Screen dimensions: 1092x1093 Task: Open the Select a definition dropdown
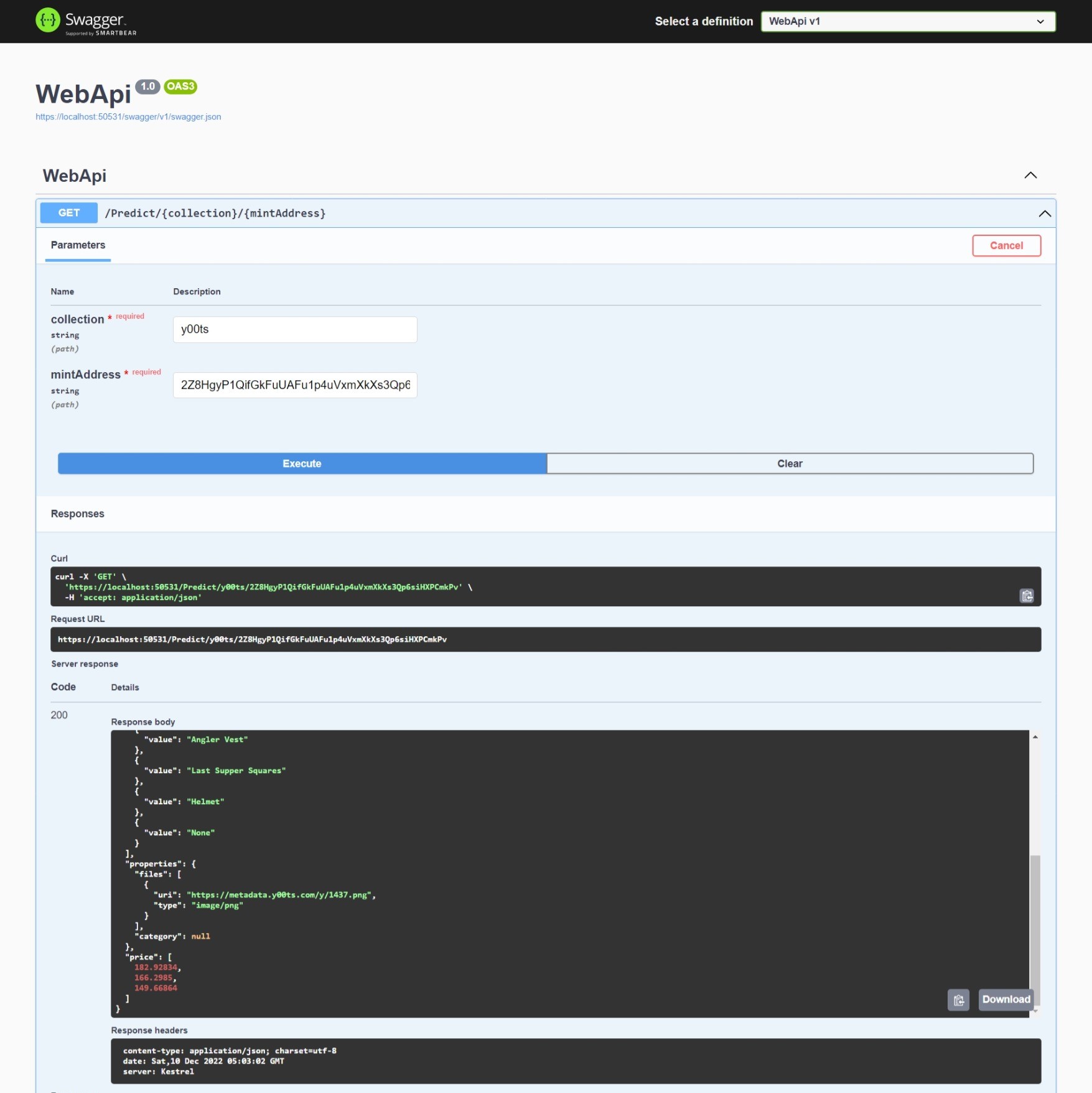coord(908,21)
